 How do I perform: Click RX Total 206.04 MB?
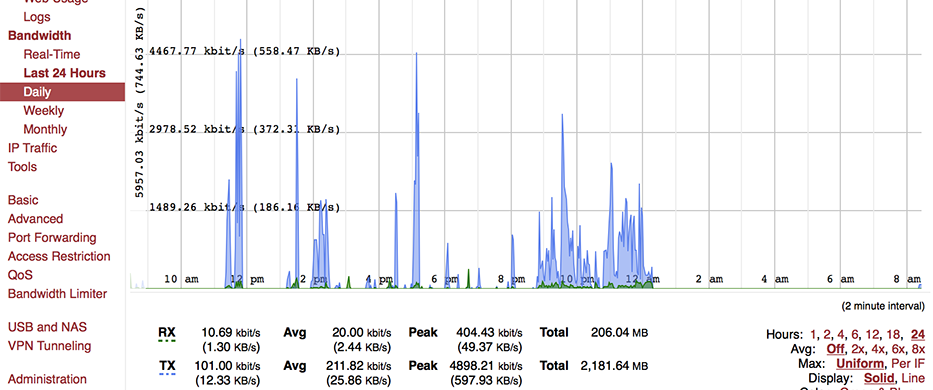coord(619,332)
